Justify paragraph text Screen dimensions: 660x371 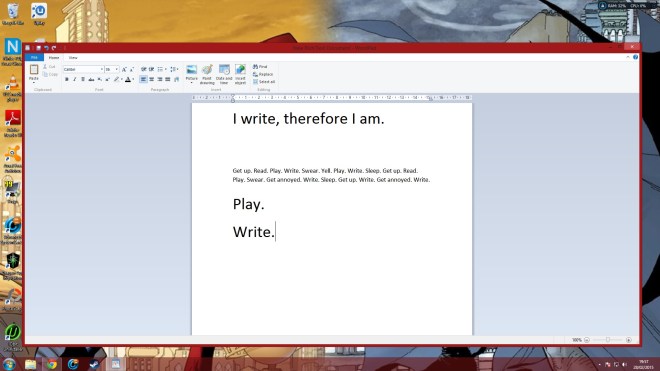click(168, 79)
